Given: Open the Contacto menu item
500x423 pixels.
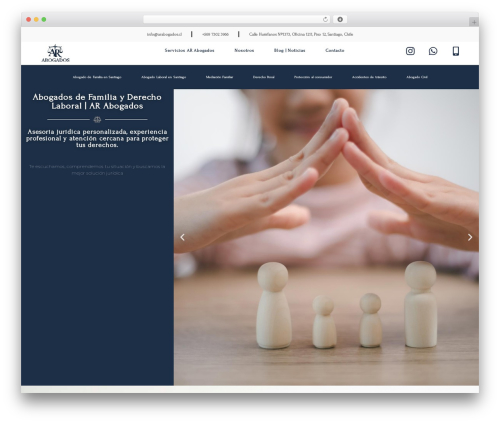Looking at the screenshot, I should tap(335, 50).
